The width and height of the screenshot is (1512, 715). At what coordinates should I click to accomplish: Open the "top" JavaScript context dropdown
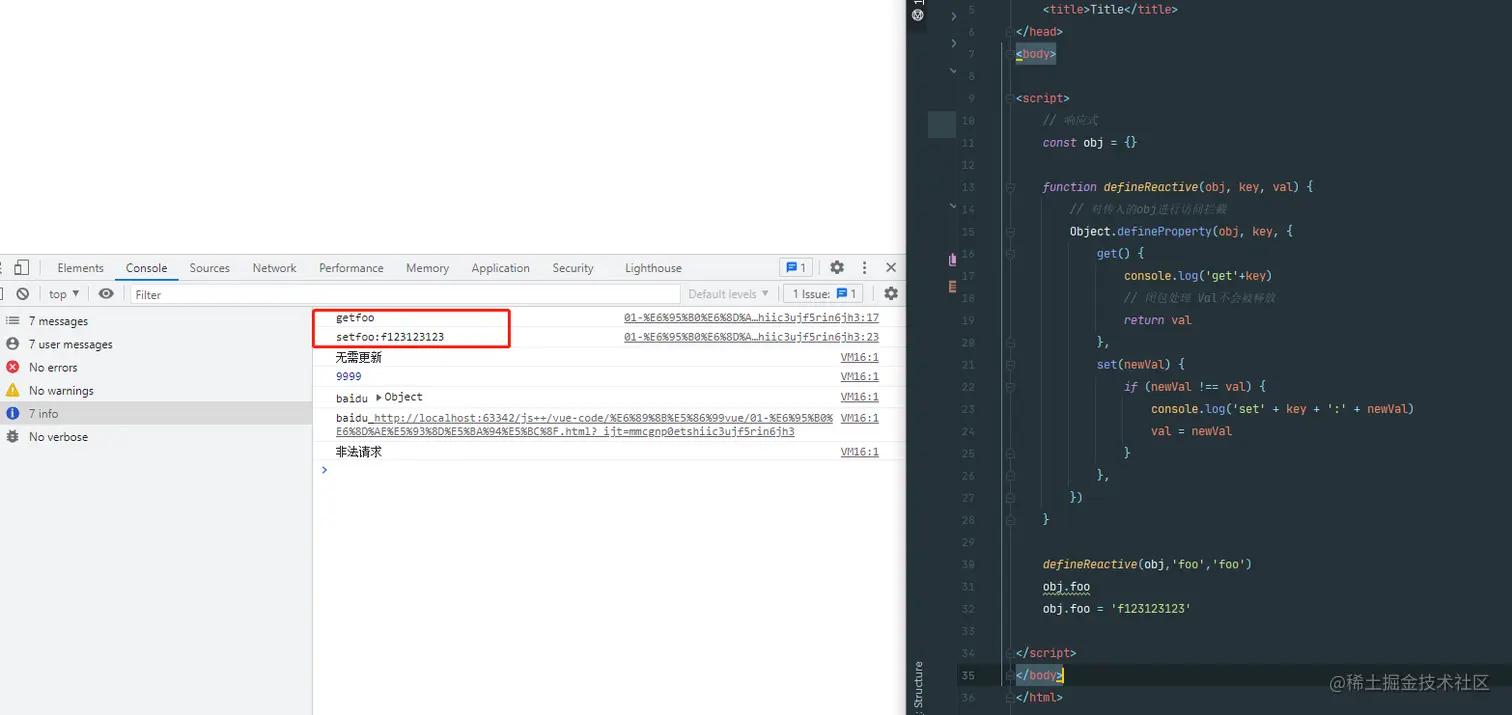(64, 294)
